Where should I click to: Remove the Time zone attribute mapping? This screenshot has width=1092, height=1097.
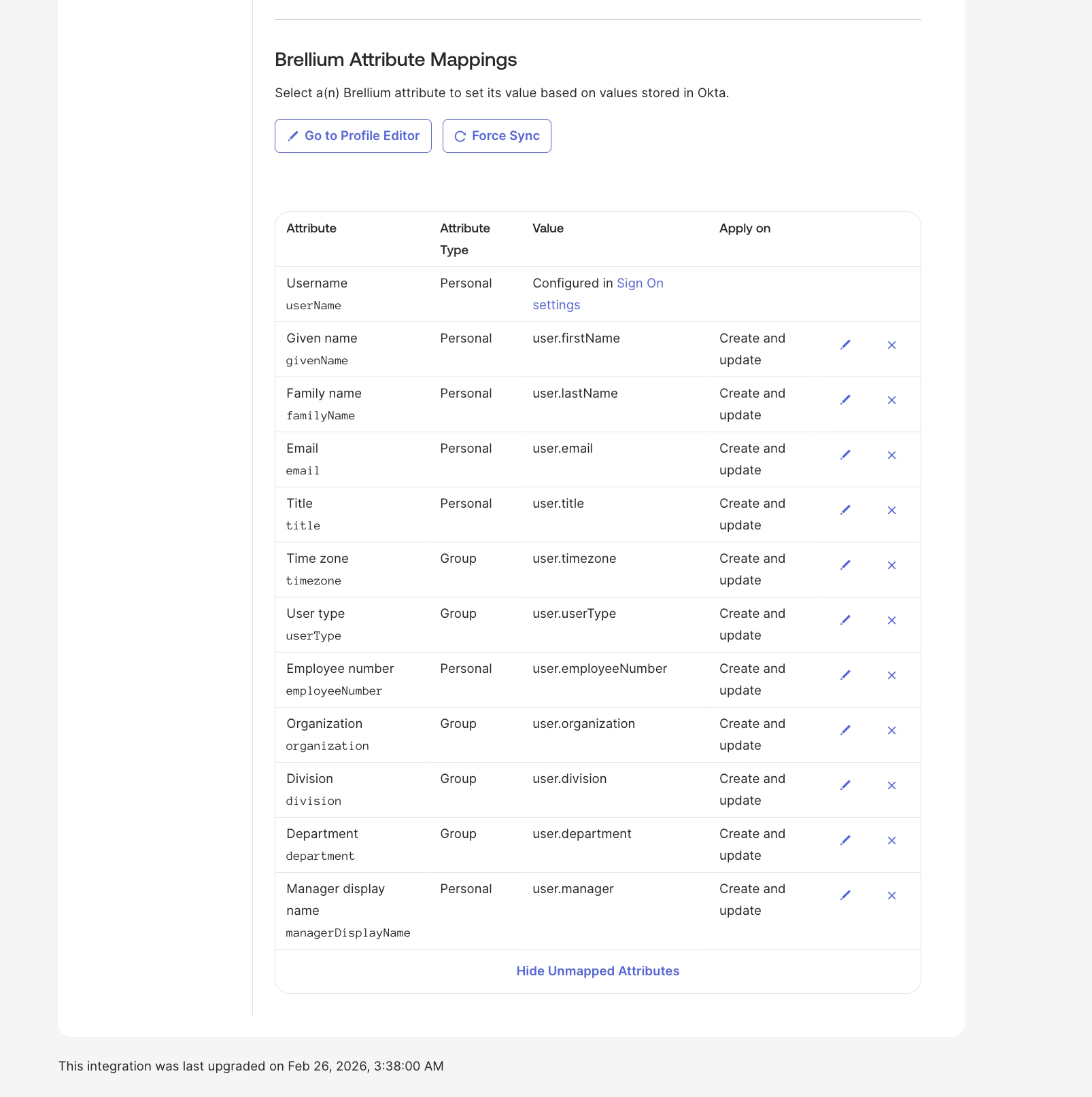891,565
